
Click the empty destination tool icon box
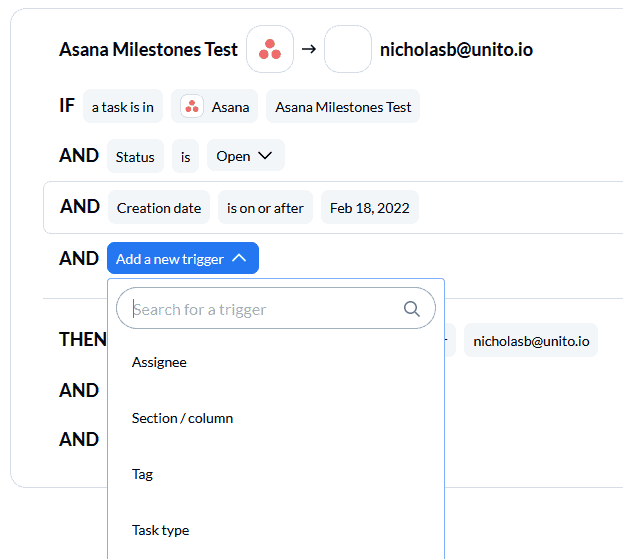[x=348, y=49]
